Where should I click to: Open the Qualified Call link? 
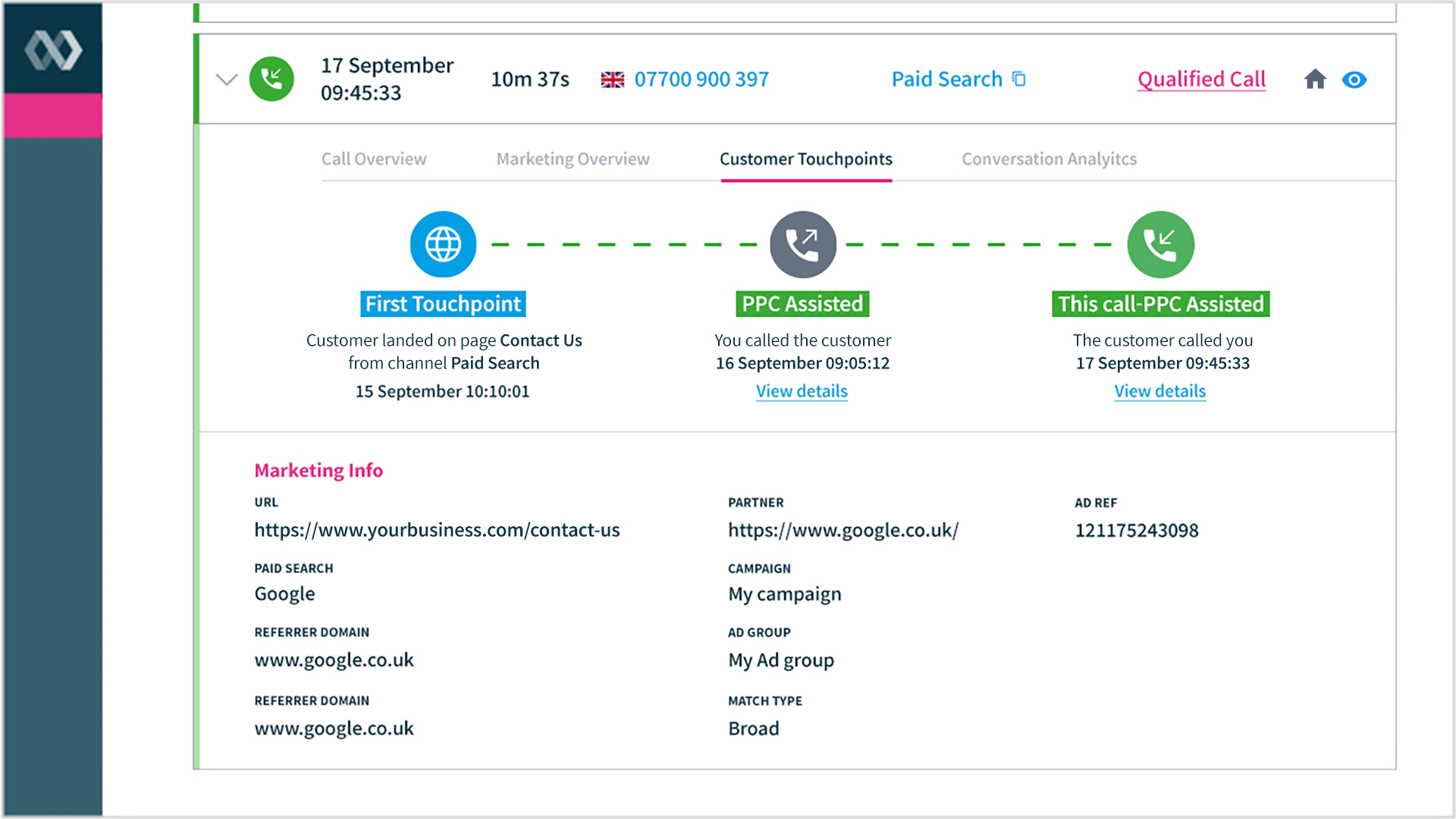click(1201, 80)
